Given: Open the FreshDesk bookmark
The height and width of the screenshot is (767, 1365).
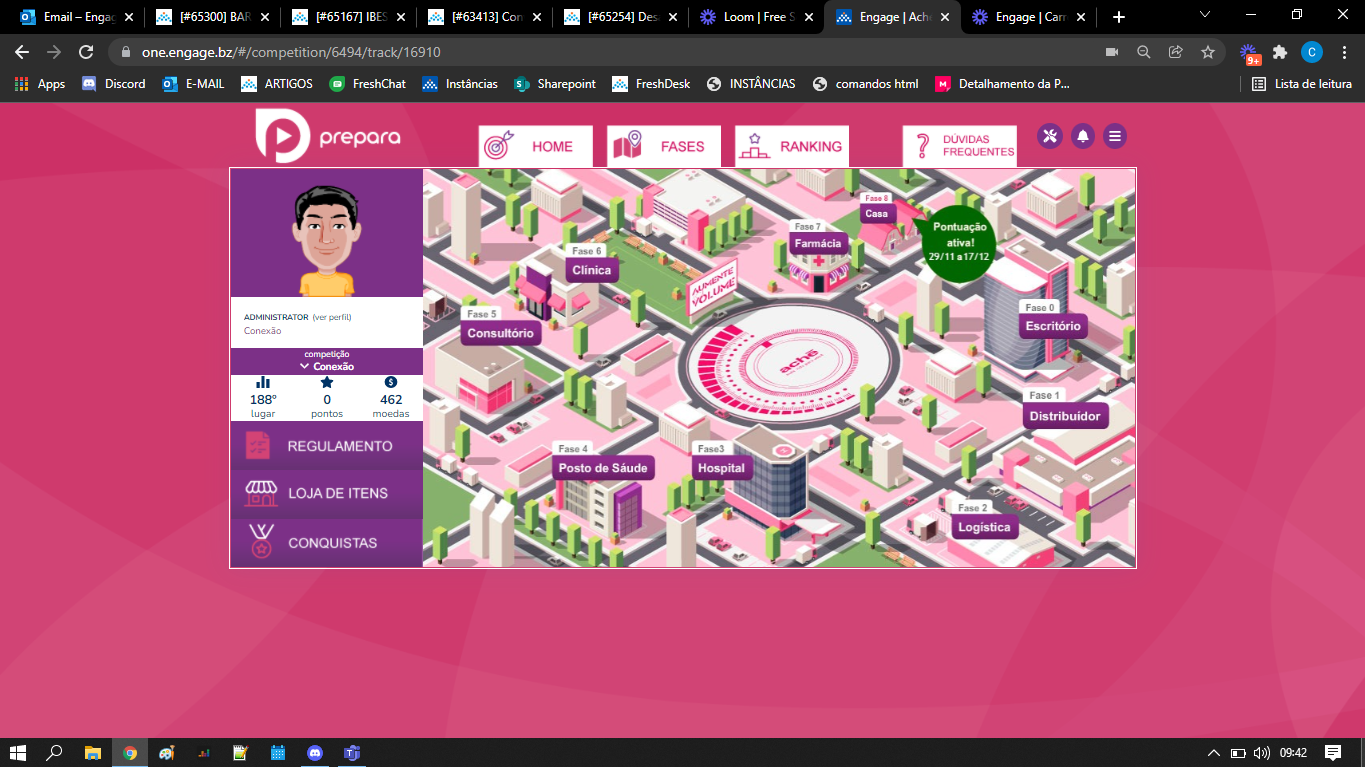Looking at the screenshot, I should [651, 84].
